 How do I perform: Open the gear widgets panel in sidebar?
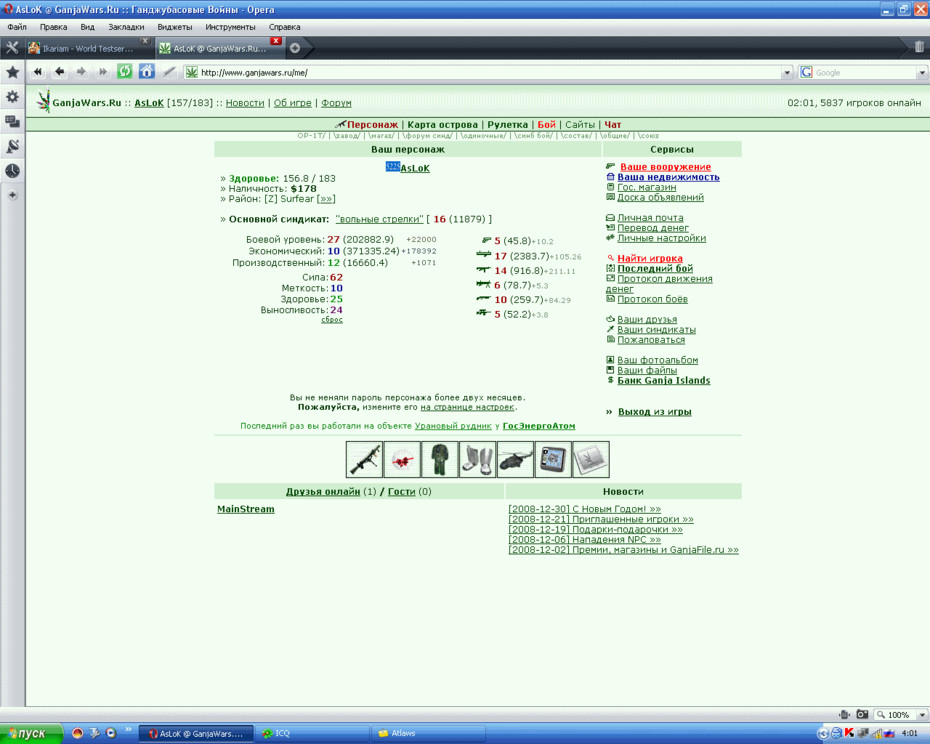(12, 97)
